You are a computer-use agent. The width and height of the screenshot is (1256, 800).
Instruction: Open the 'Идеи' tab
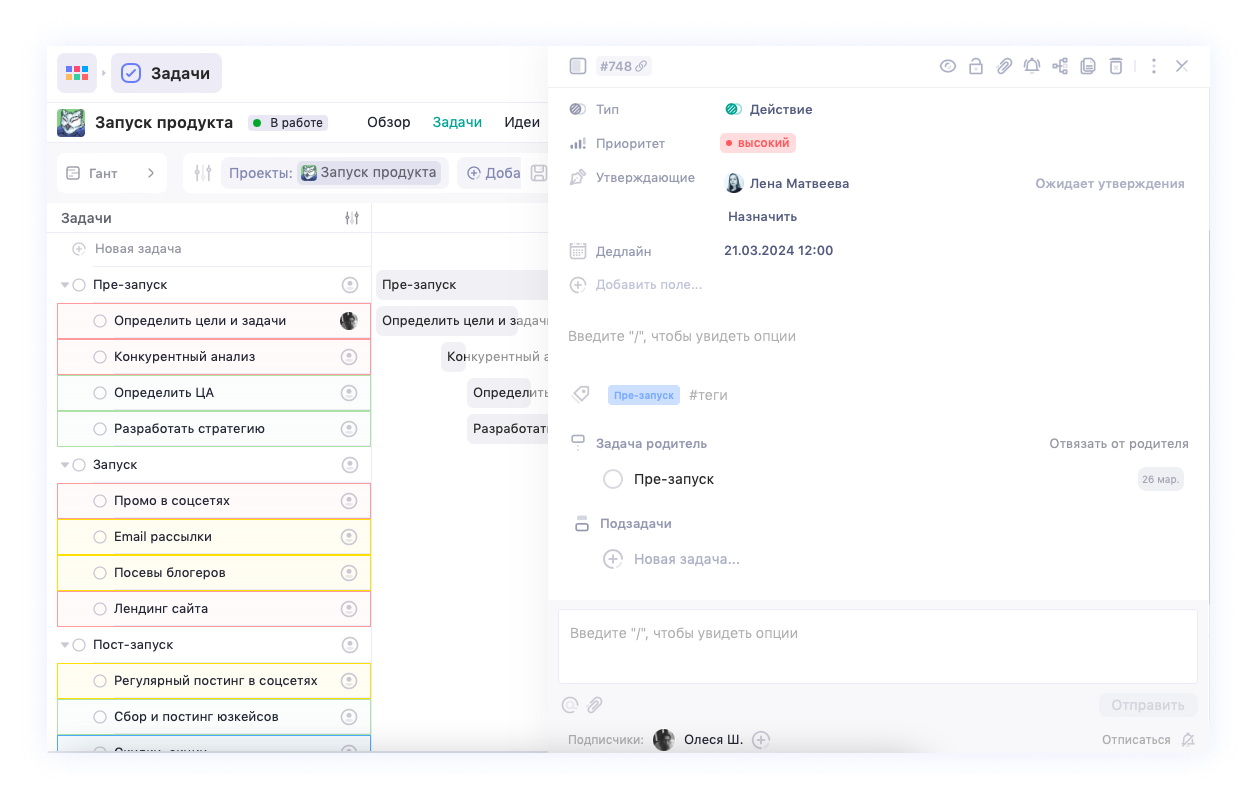(x=522, y=122)
